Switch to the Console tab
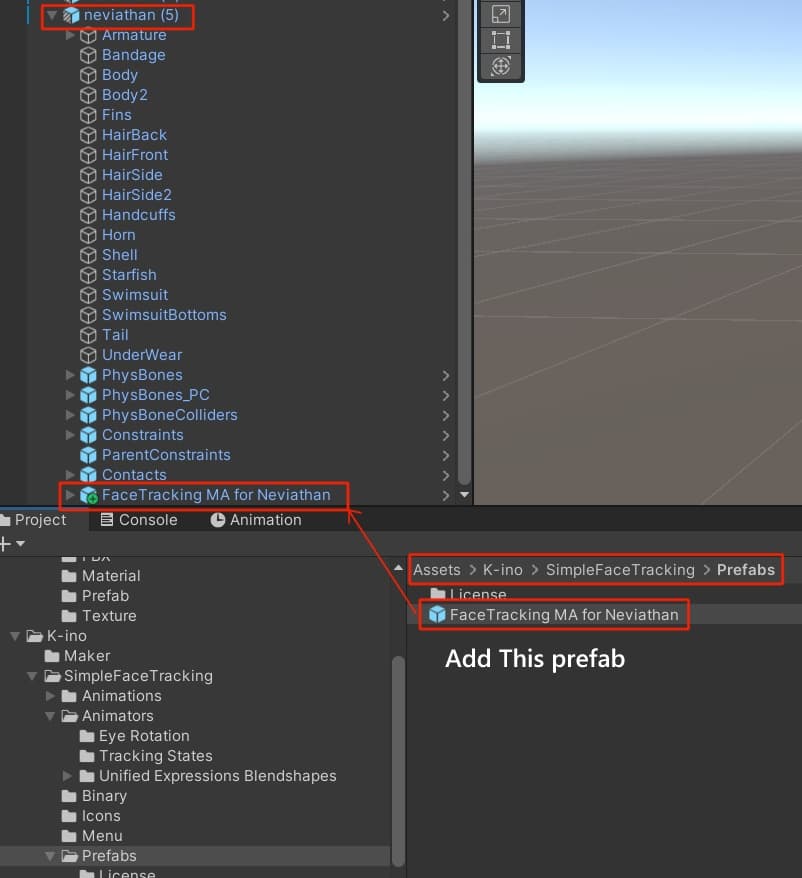The width and height of the screenshot is (802, 878). (139, 520)
